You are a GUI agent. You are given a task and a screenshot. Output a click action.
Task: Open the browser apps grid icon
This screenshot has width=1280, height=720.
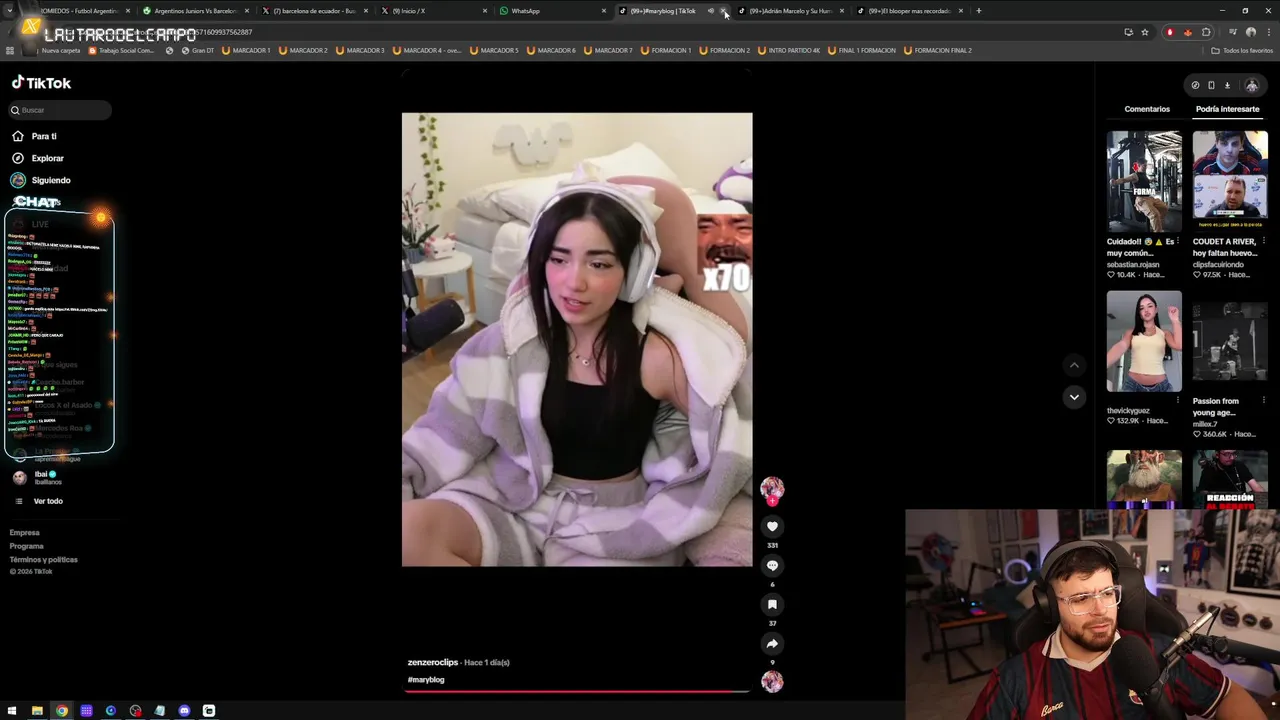(x=10, y=50)
